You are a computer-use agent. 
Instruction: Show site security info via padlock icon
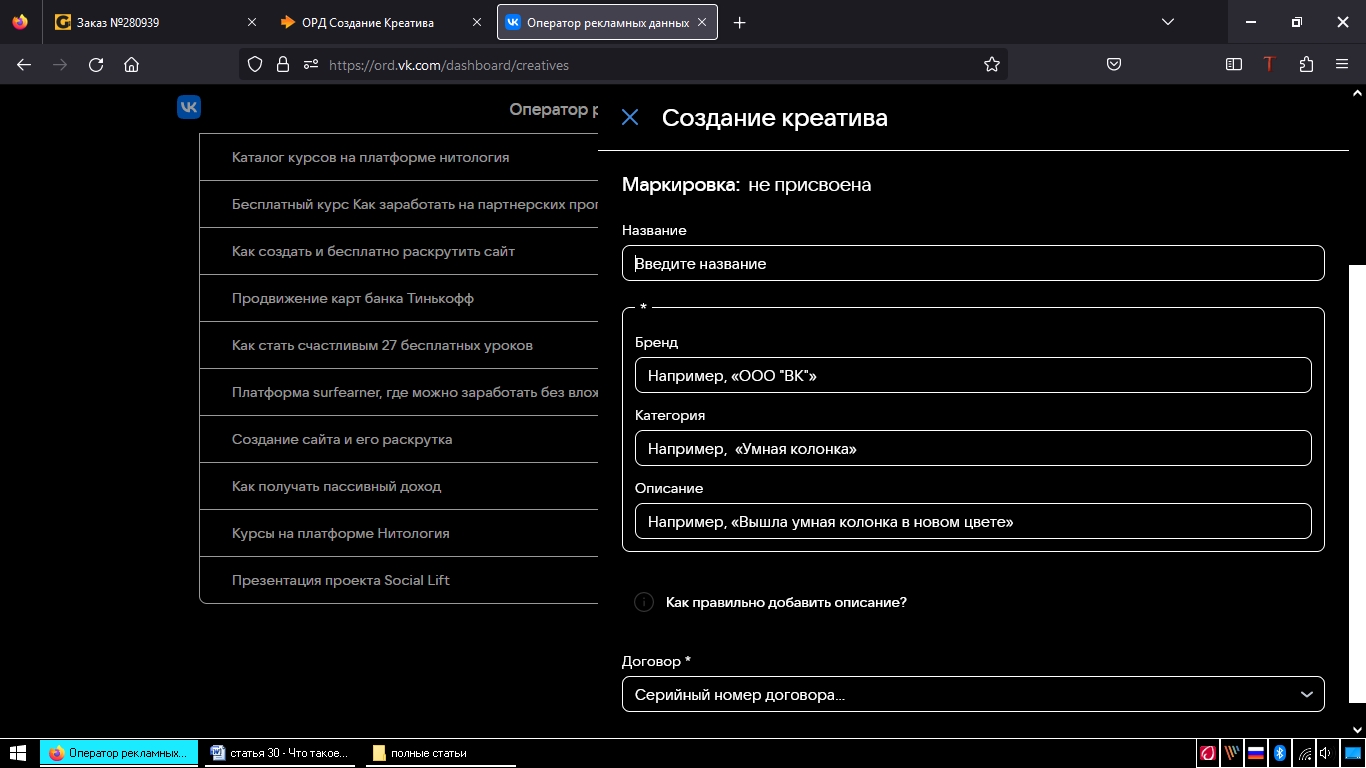pyautogui.click(x=283, y=65)
